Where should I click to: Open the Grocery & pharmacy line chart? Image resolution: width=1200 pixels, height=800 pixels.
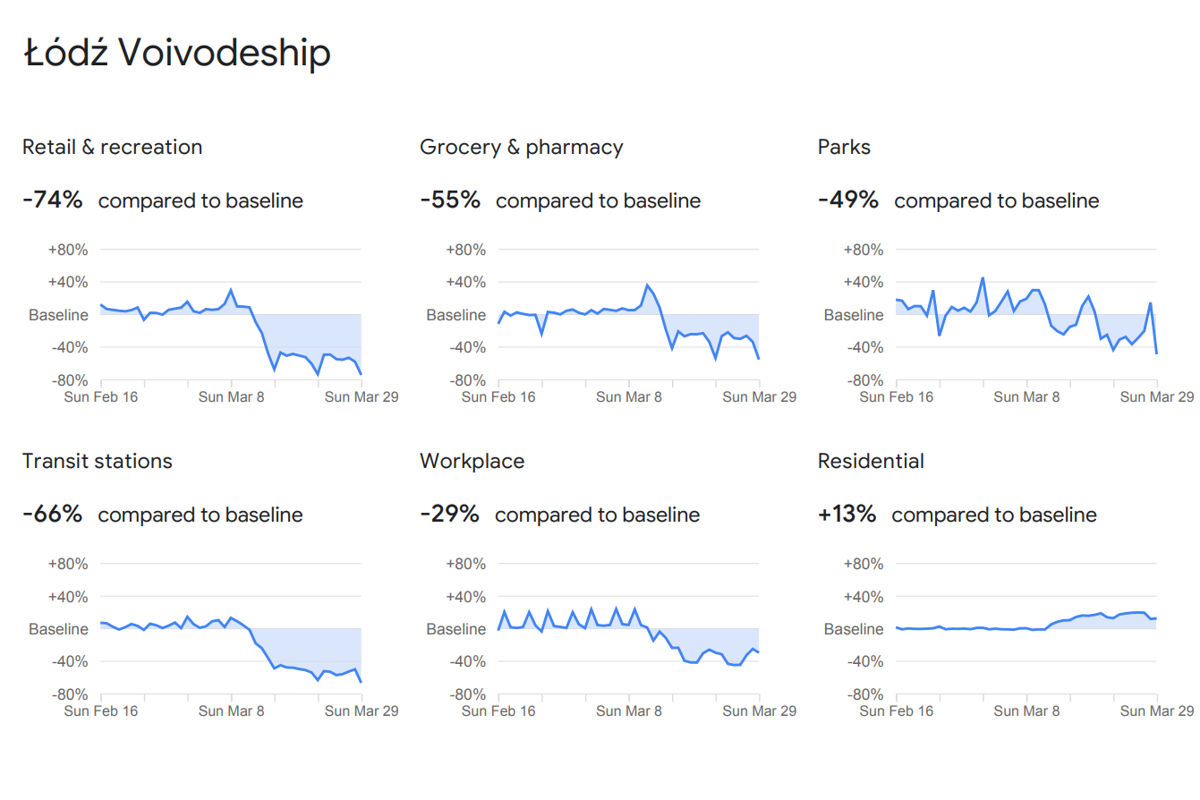coord(628,315)
